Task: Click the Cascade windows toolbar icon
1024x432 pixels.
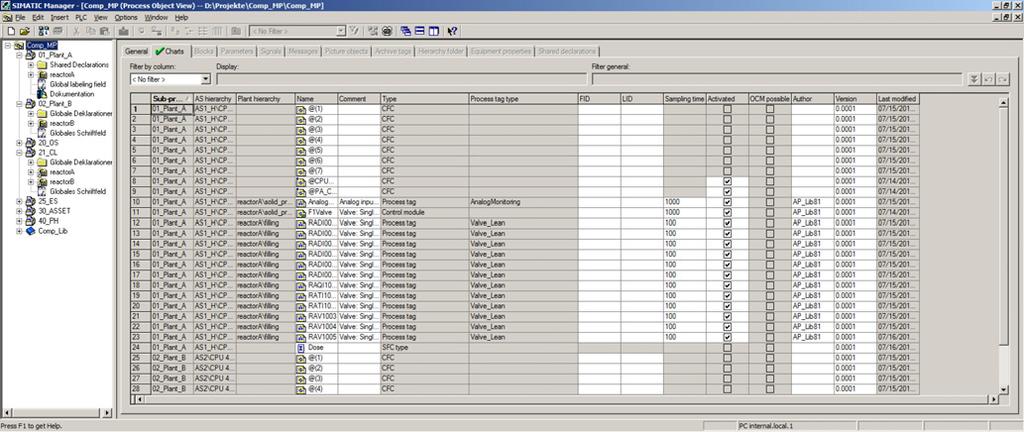Action: pyautogui.click(x=406, y=31)
